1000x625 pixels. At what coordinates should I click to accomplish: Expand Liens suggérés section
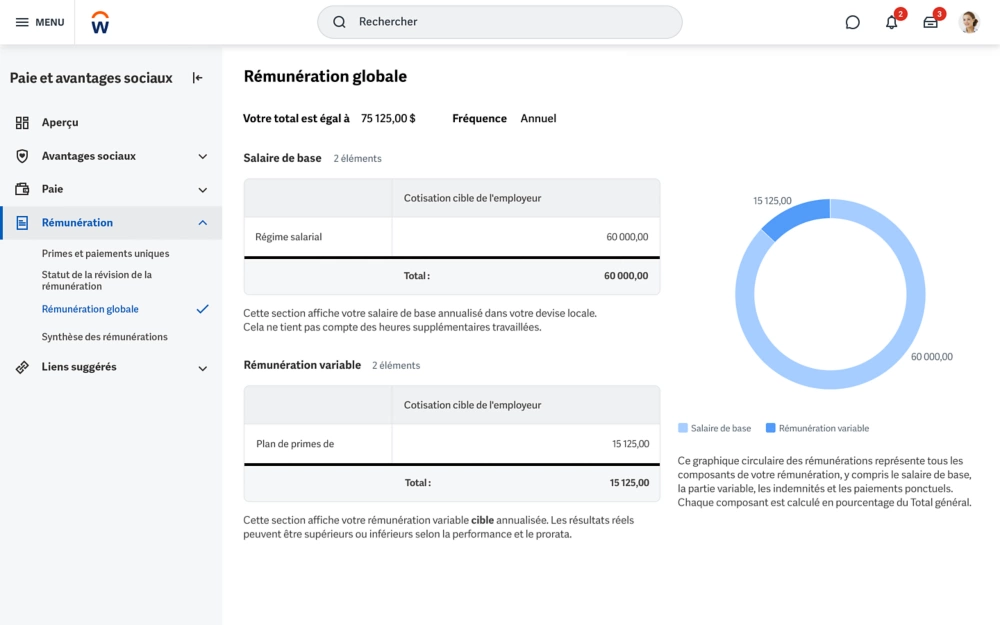[x=202, y=368]
